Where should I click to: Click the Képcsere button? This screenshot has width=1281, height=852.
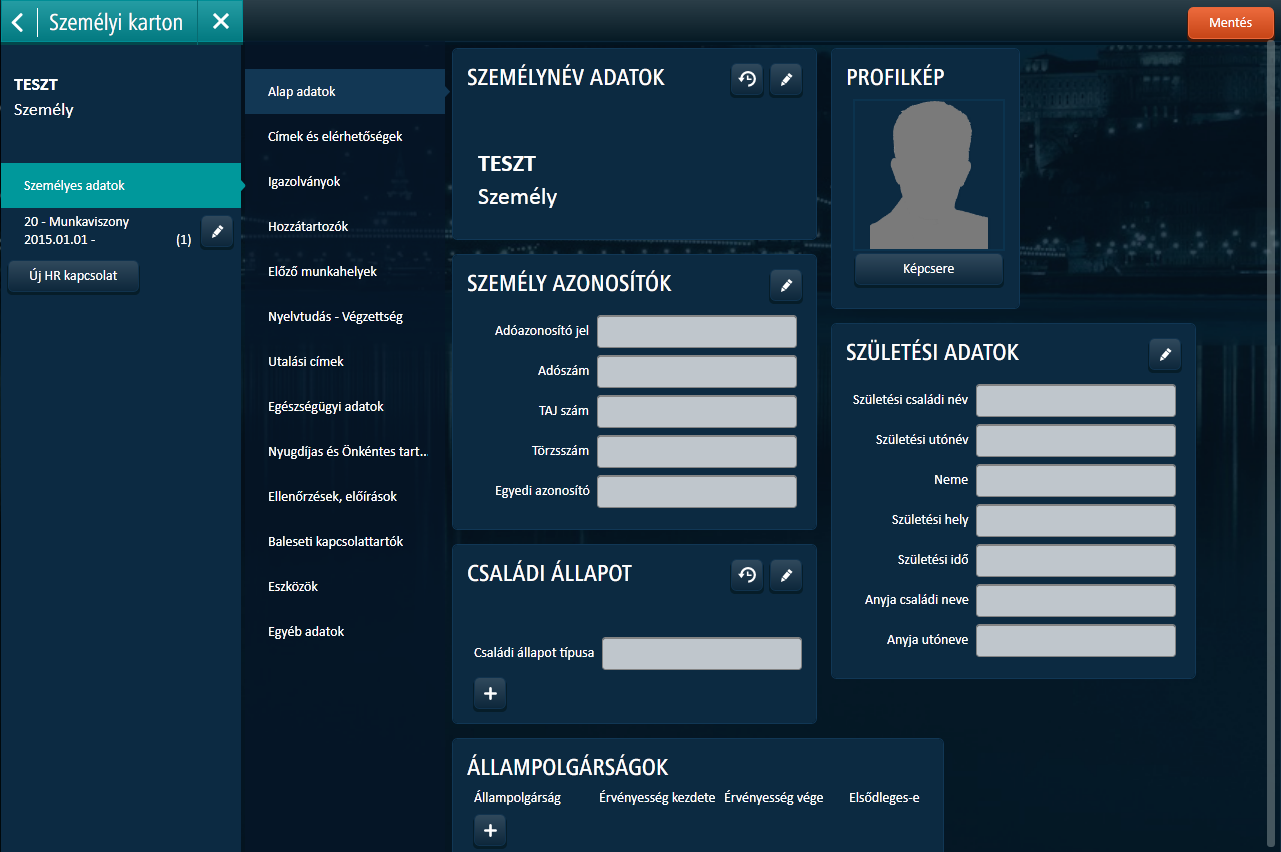point(928,269)
